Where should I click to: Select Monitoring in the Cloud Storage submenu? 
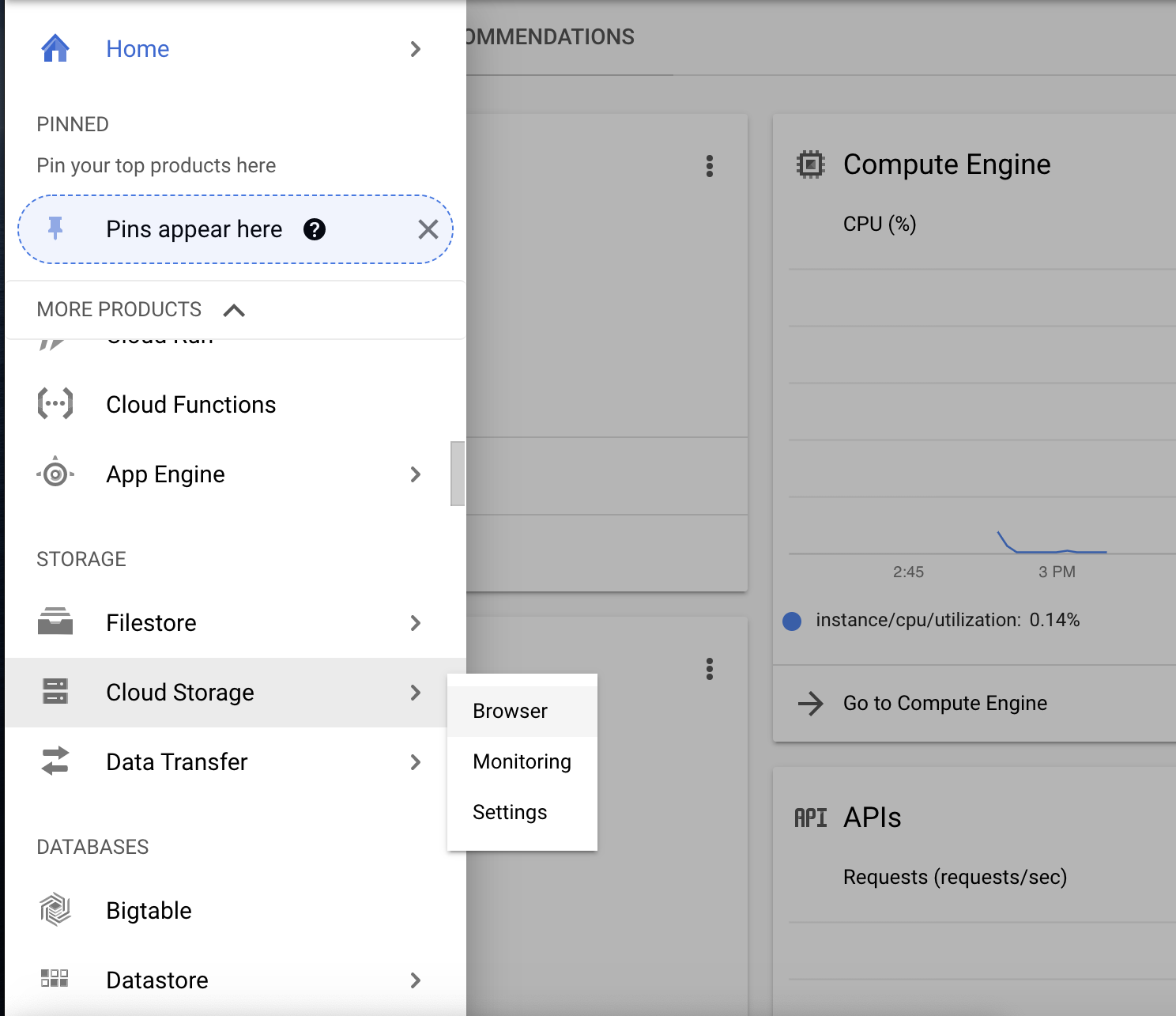click(x=522, y=761)
